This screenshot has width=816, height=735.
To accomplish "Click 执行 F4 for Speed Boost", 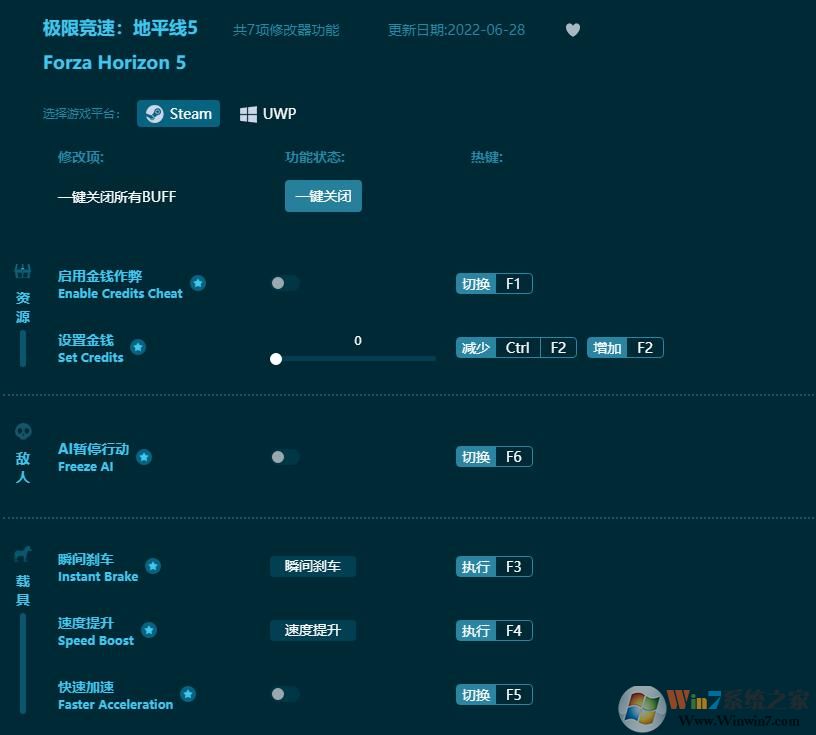I will pos(493,630).
